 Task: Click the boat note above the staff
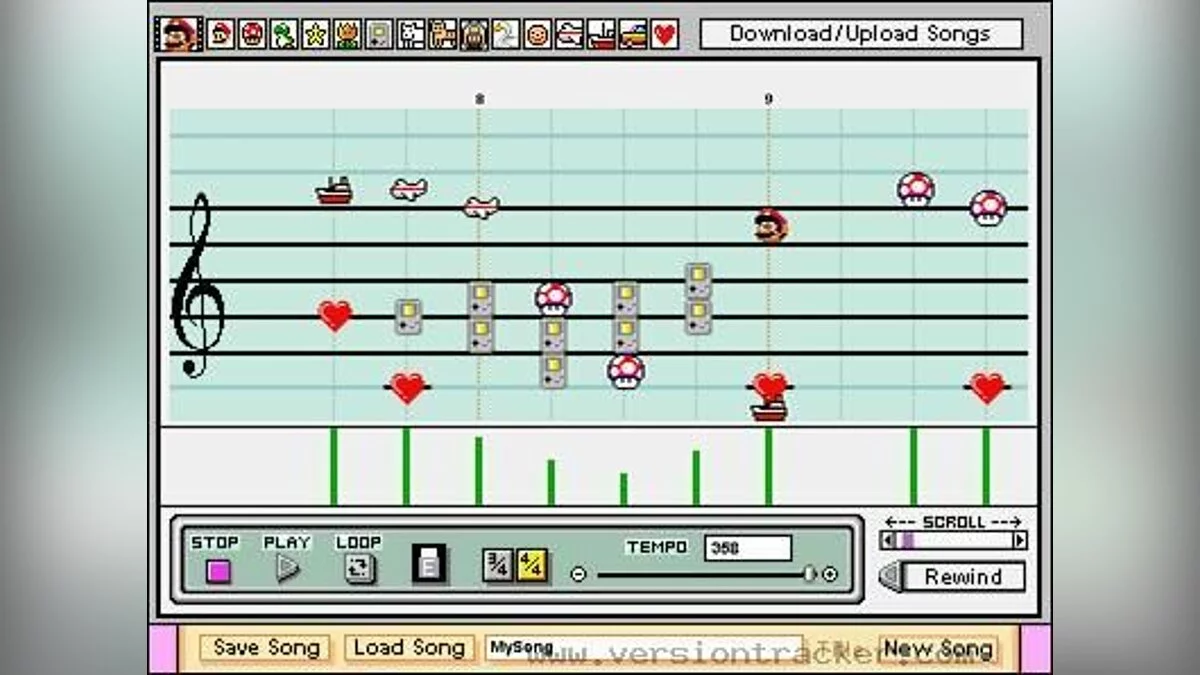334,190
